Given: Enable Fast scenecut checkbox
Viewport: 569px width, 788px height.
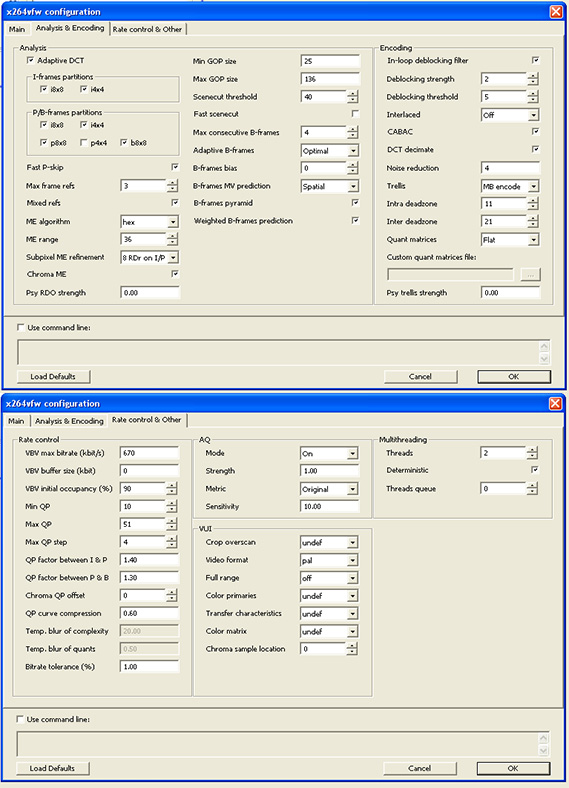Looking at the screenshot, I should 355,114.
